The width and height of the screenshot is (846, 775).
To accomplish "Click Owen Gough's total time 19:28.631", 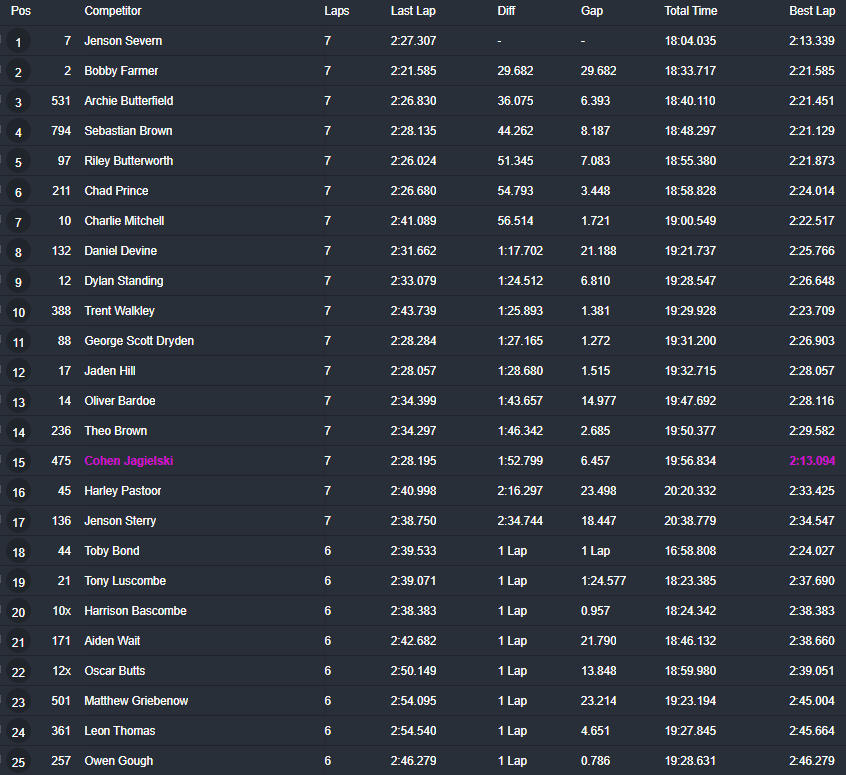I will (690, 761).
